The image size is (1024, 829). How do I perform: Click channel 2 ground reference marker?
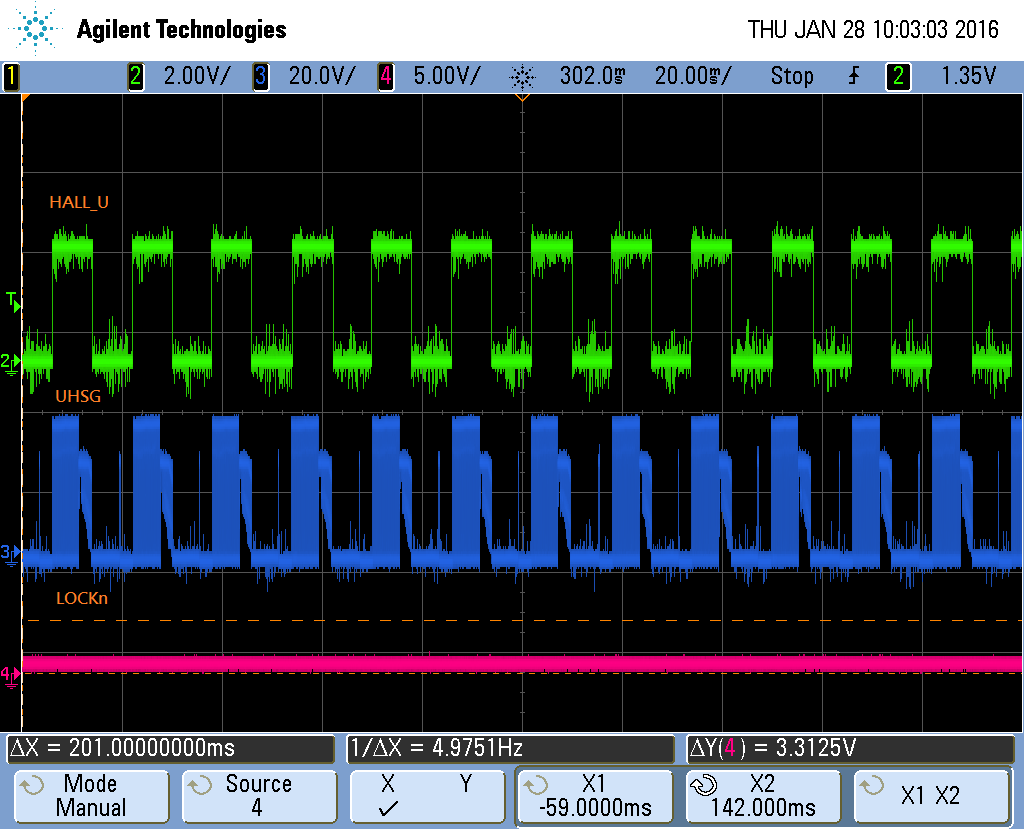tap(10, 363)
